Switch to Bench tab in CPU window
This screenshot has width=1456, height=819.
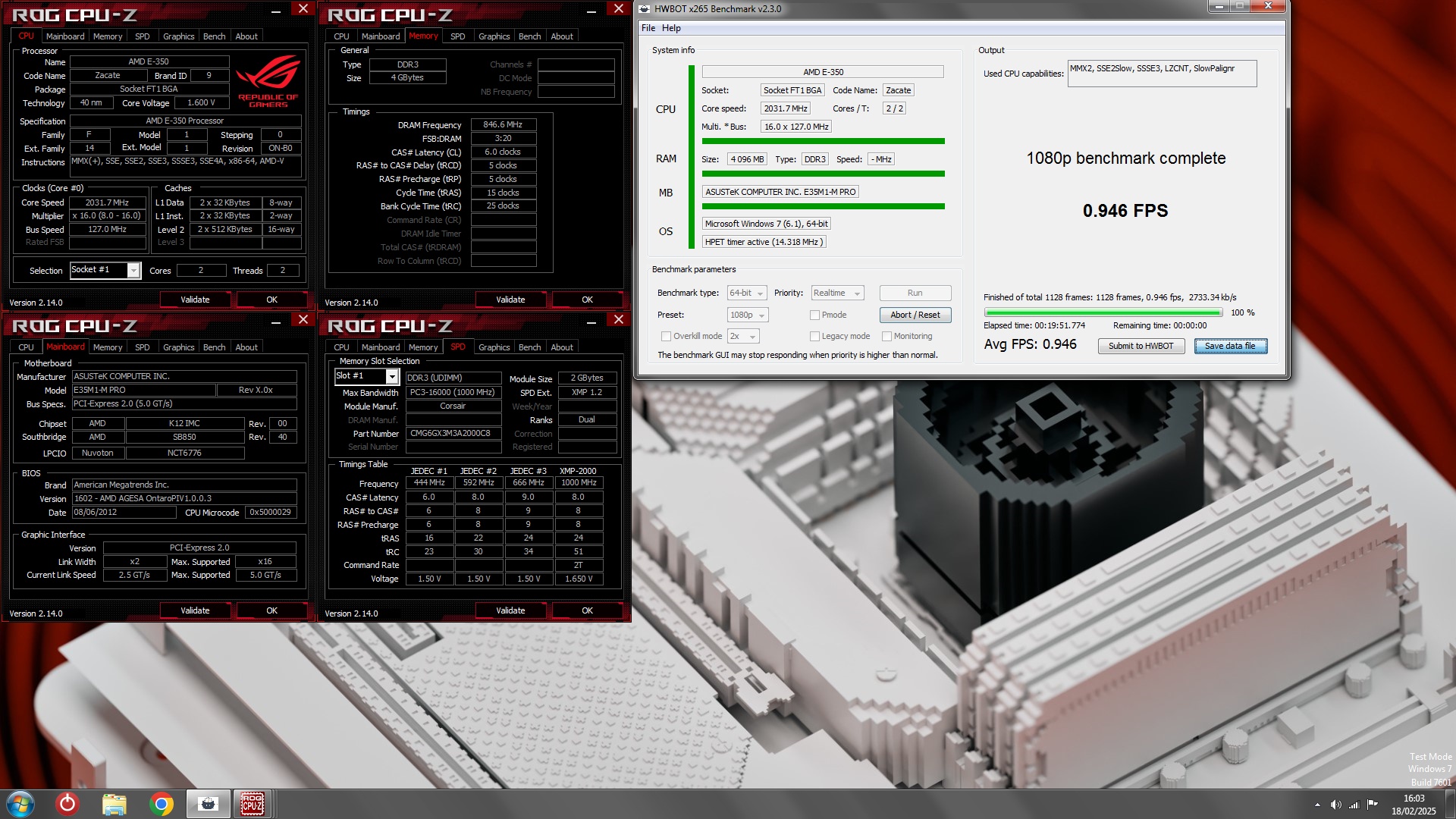pos(214,36)
